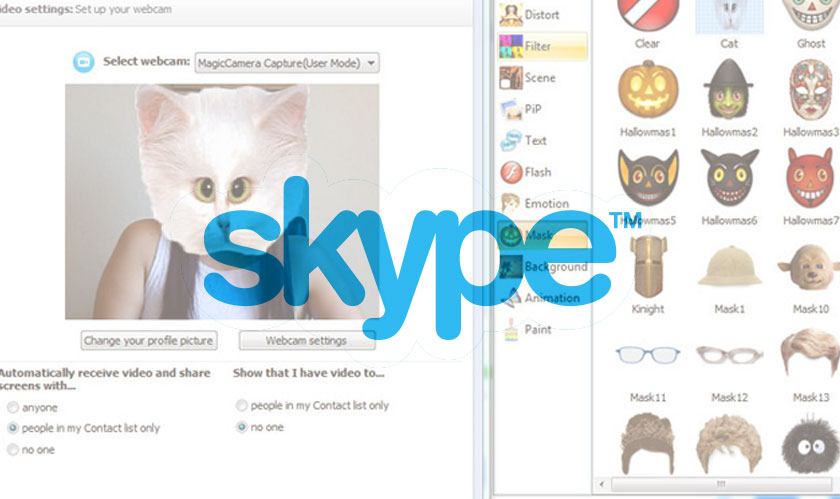Open the Paint effects category
This screenshot has height=499, width=840.
point(542,329)
